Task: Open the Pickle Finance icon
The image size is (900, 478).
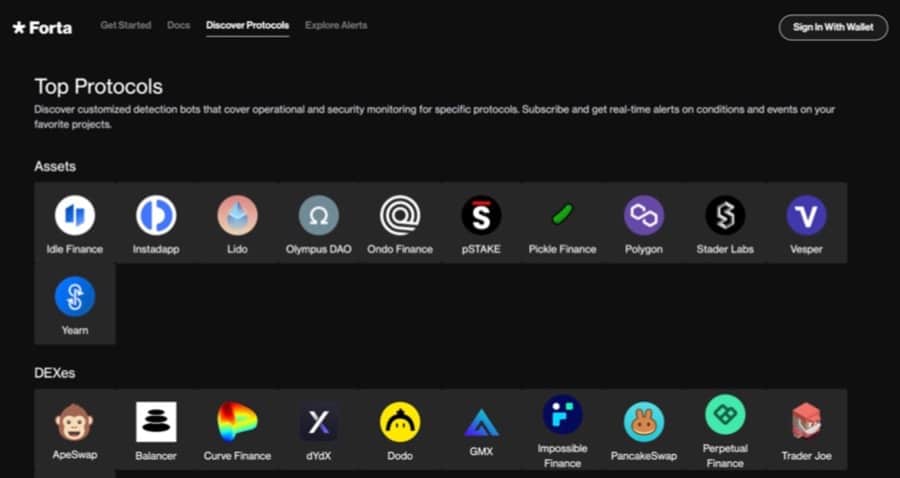Action: click(x=562, y=215)
